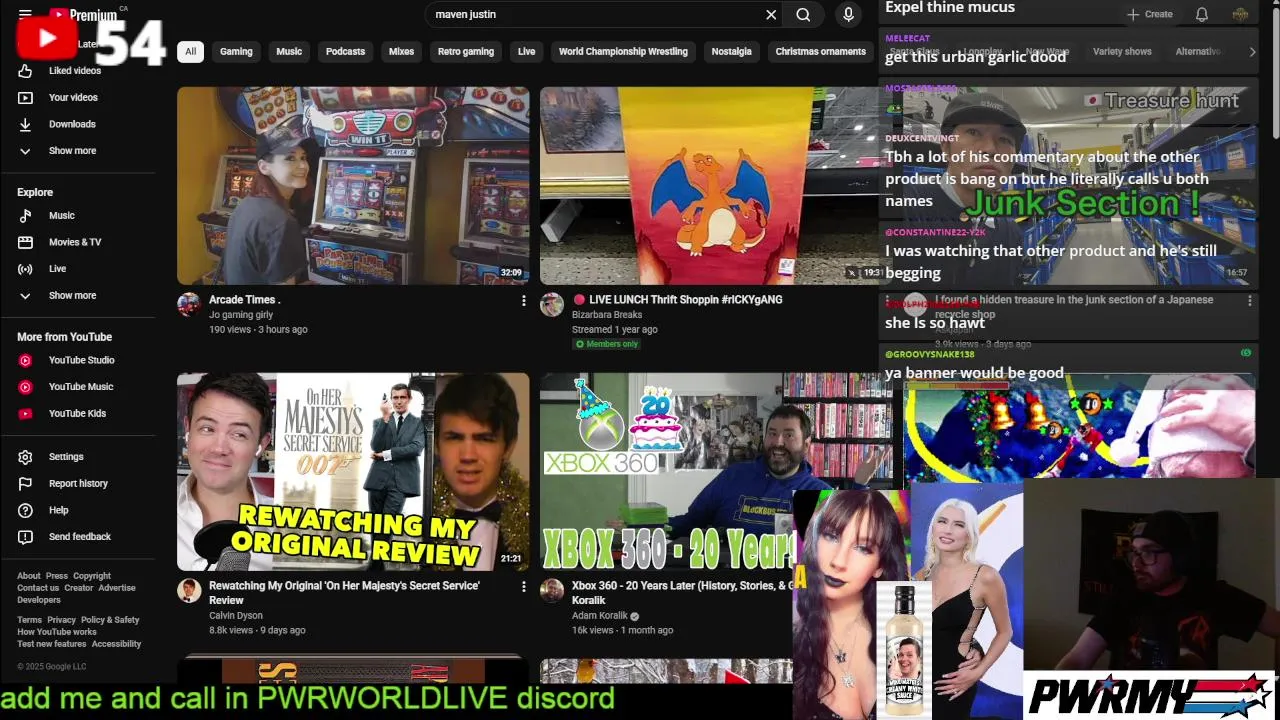Viewport: 1280px width, 720px height.
Task: Select the Live filter chip
Action: 526,51
